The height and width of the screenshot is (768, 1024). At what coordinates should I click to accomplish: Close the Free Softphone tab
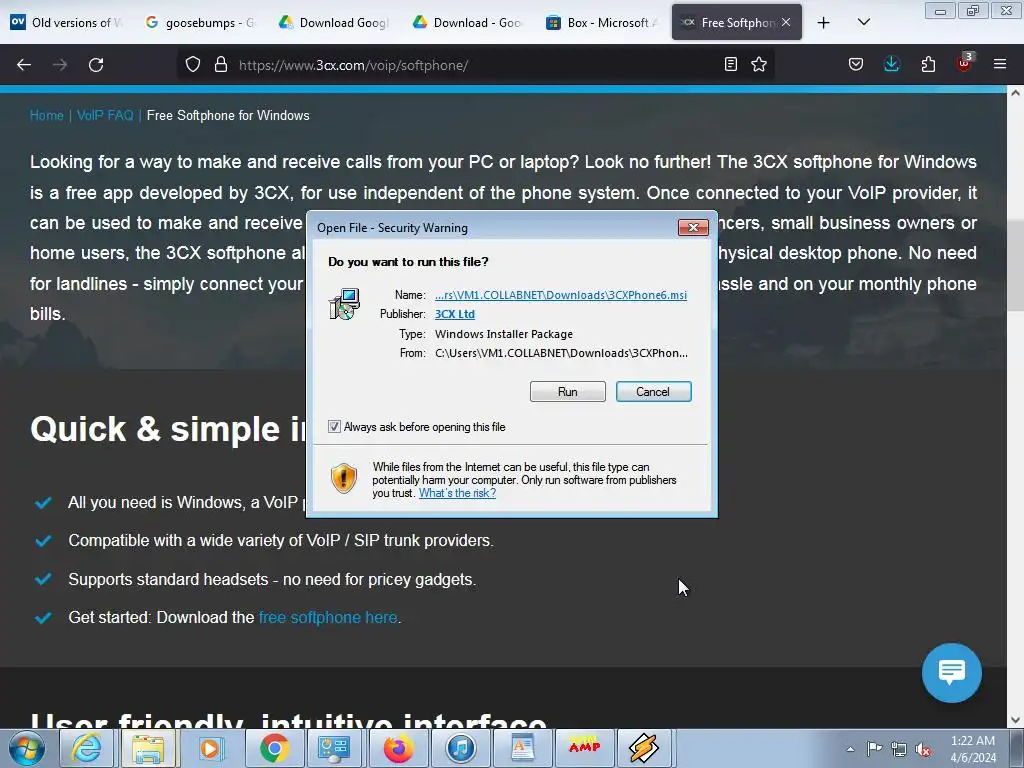coord(786,22)
